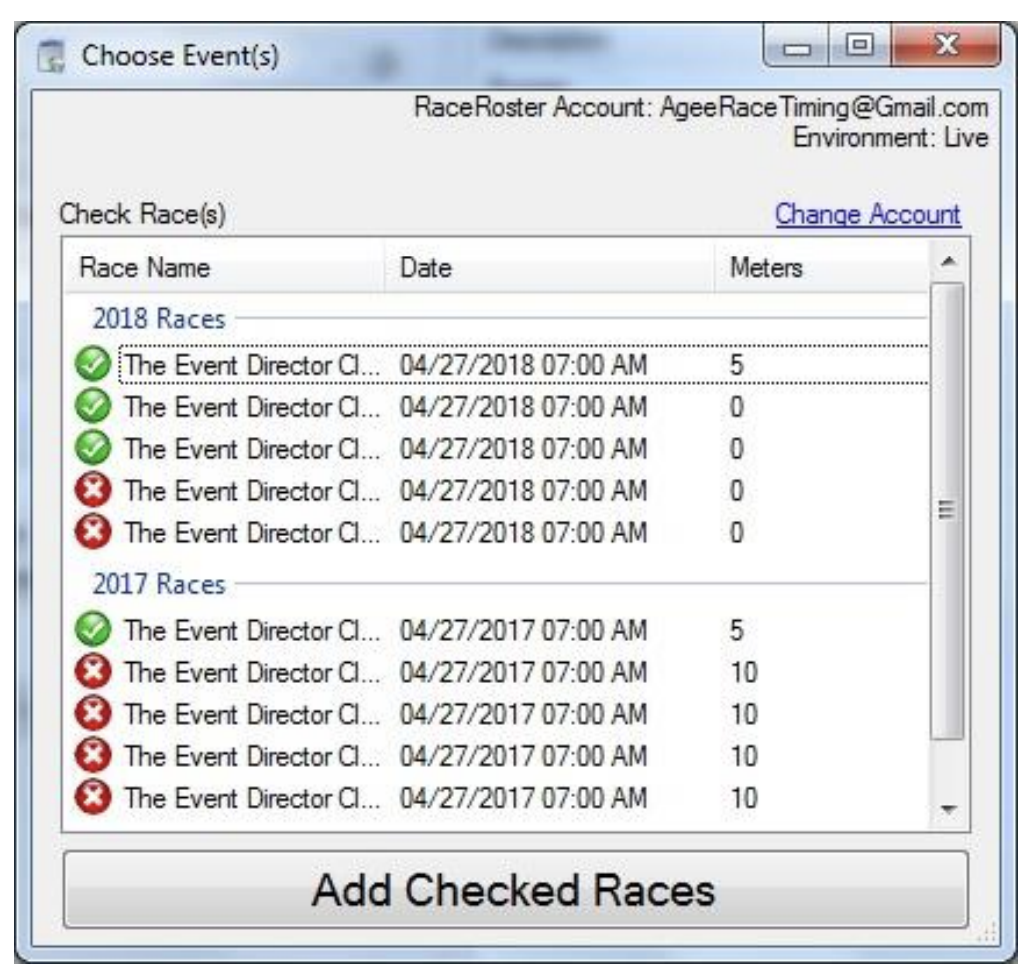Collapse the 2018 Races group header
This screenshot has width=1032, height=978.
158,319
